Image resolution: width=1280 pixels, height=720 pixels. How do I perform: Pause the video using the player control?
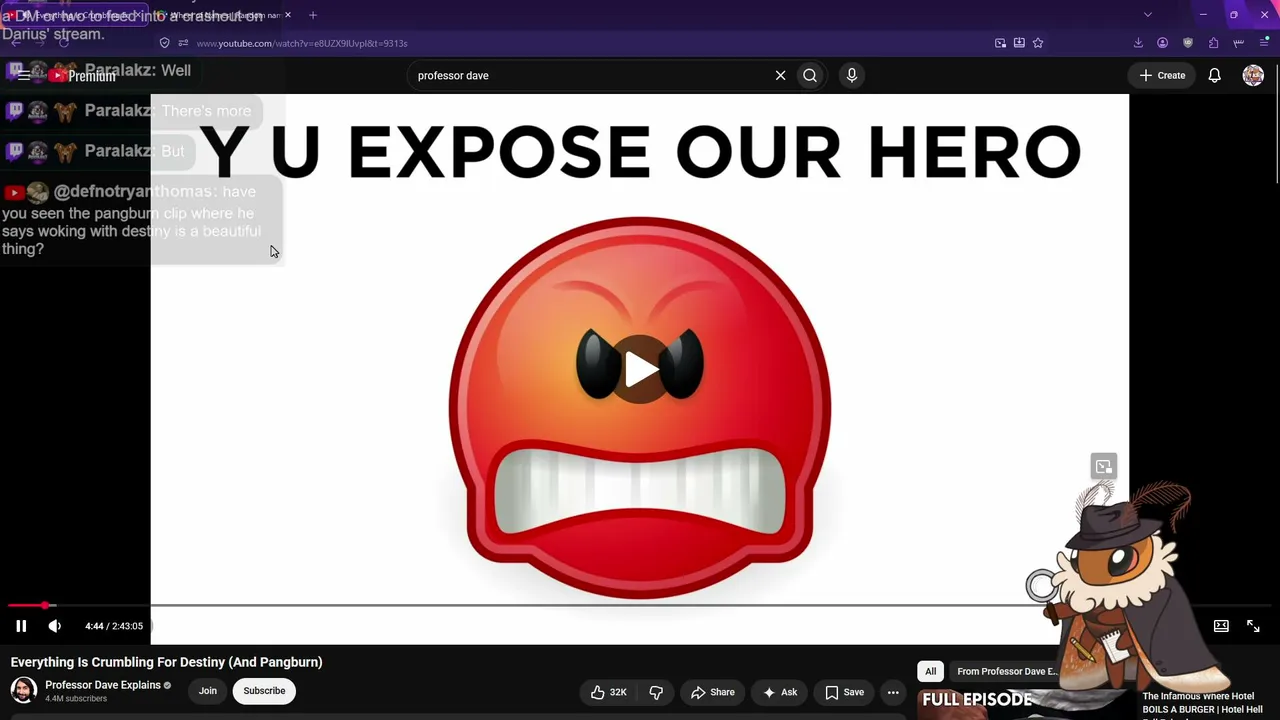[21, 626]
